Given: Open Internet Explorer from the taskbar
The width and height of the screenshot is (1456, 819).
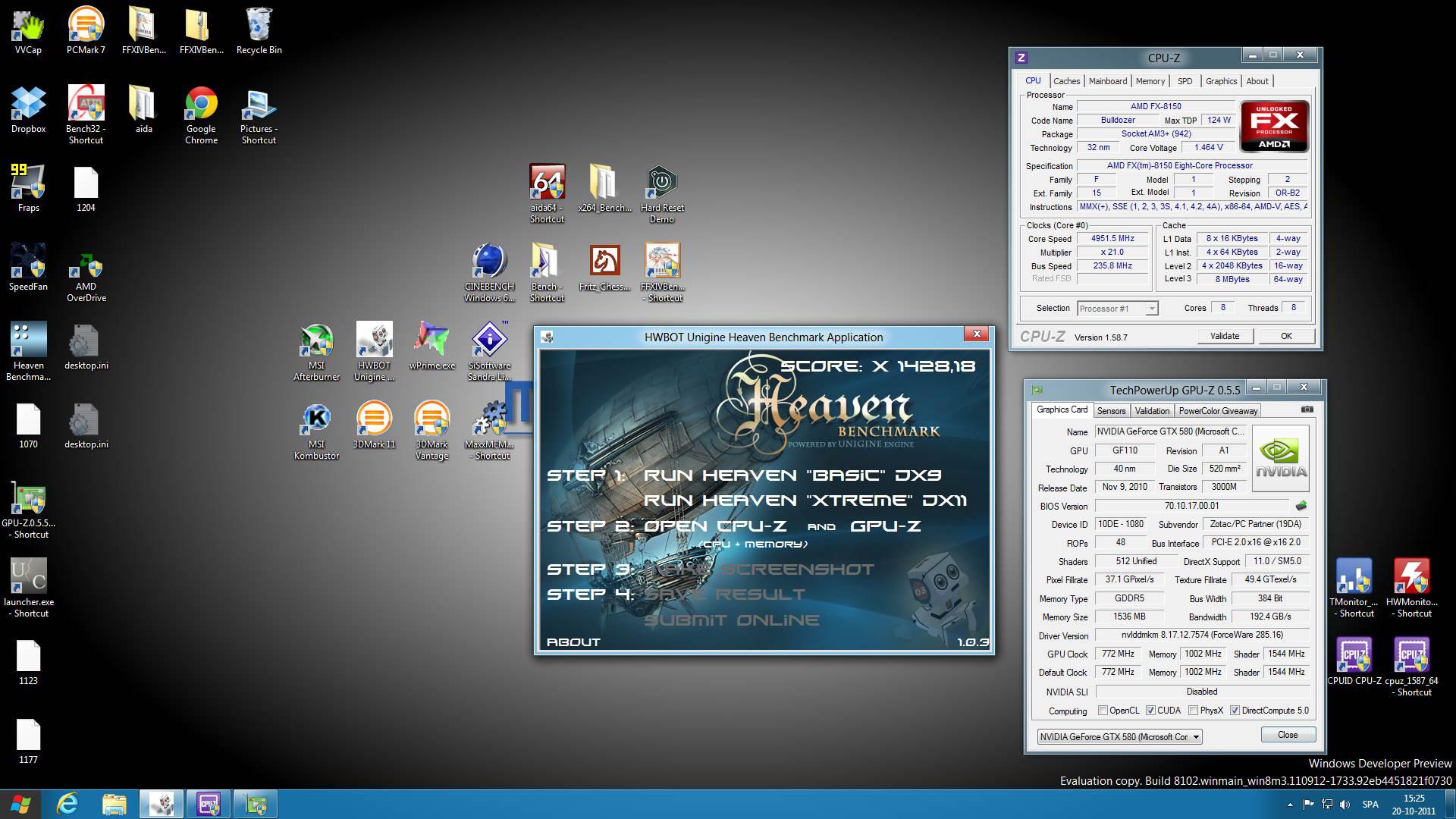Looking at the screenshot, I should click(67, 804).
